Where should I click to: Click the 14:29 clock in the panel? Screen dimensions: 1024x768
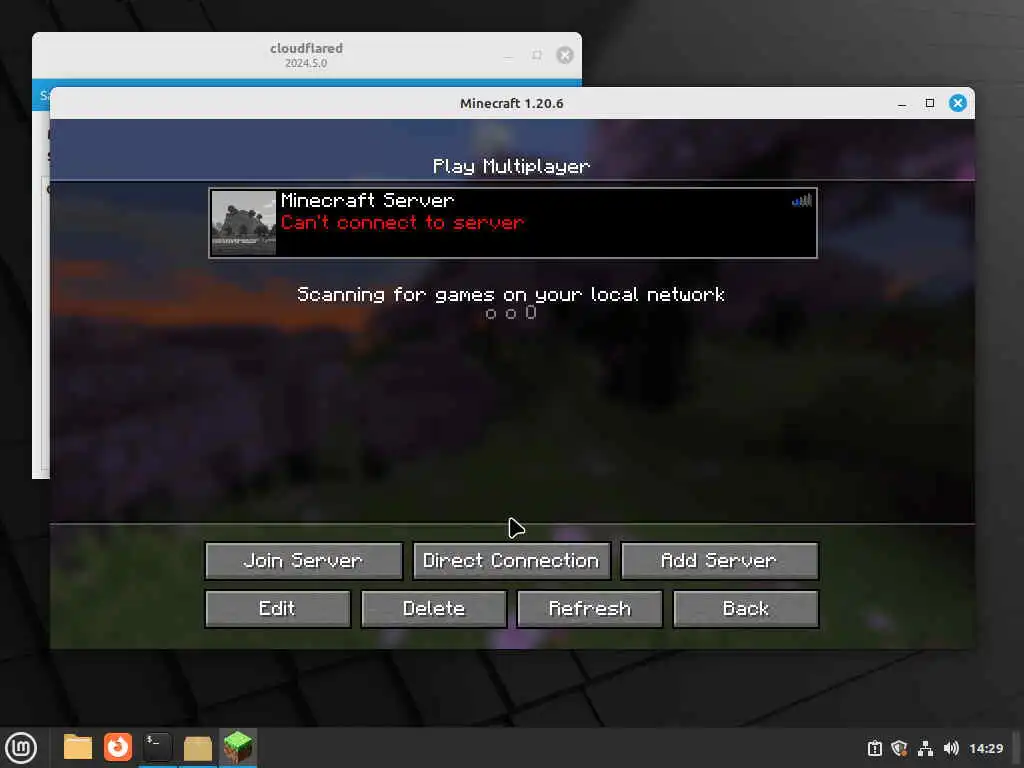point(986,748)
